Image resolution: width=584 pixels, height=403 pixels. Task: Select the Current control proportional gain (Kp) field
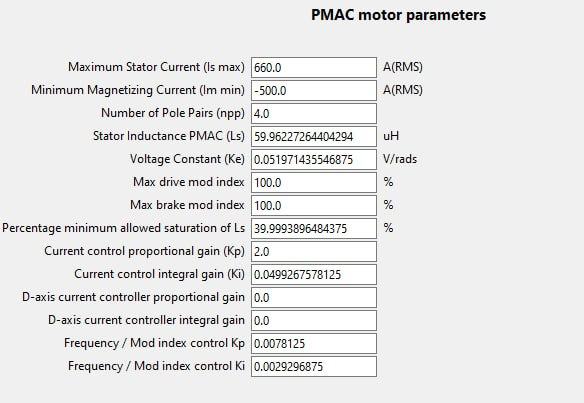[314, 251]
